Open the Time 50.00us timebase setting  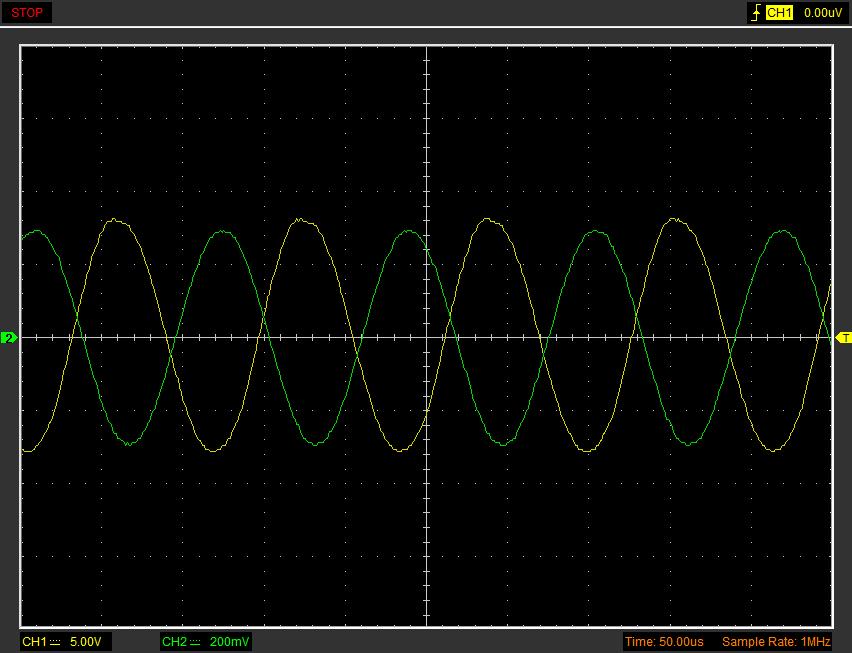point(664,641)
